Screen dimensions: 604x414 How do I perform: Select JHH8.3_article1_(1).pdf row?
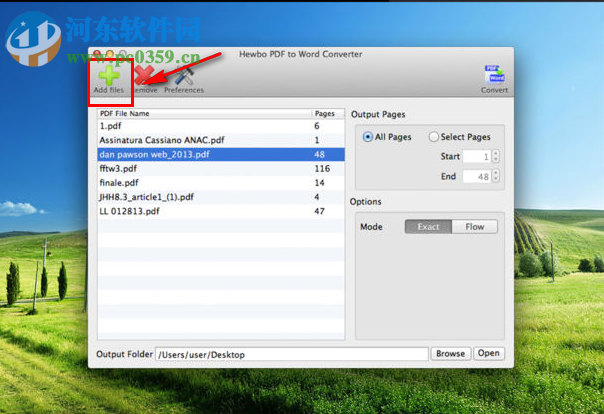[221, 197]
